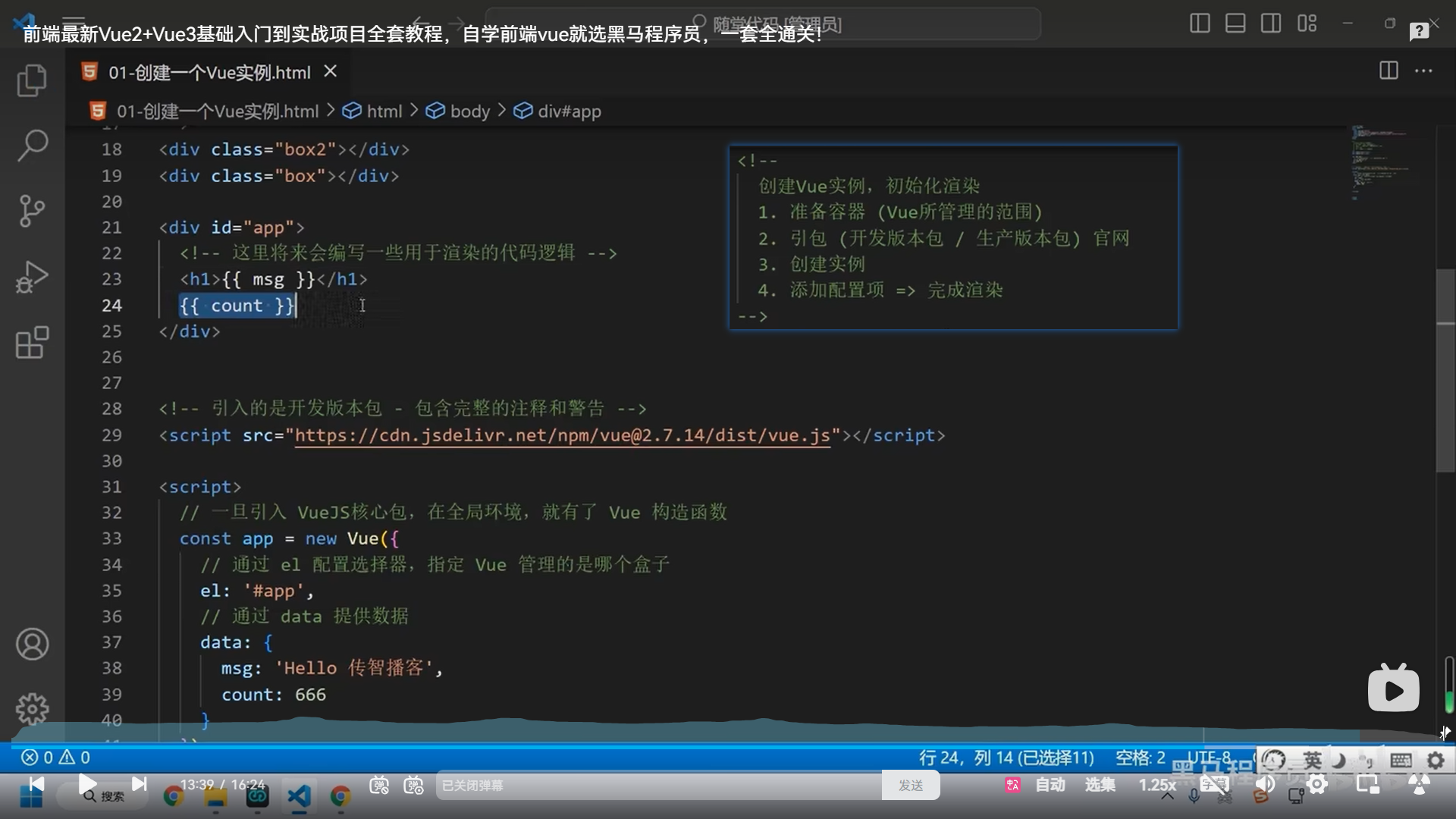This screenshot has width=1456, height=819.
Task: Click the split editor right icon
Action: coord(1389,71)
